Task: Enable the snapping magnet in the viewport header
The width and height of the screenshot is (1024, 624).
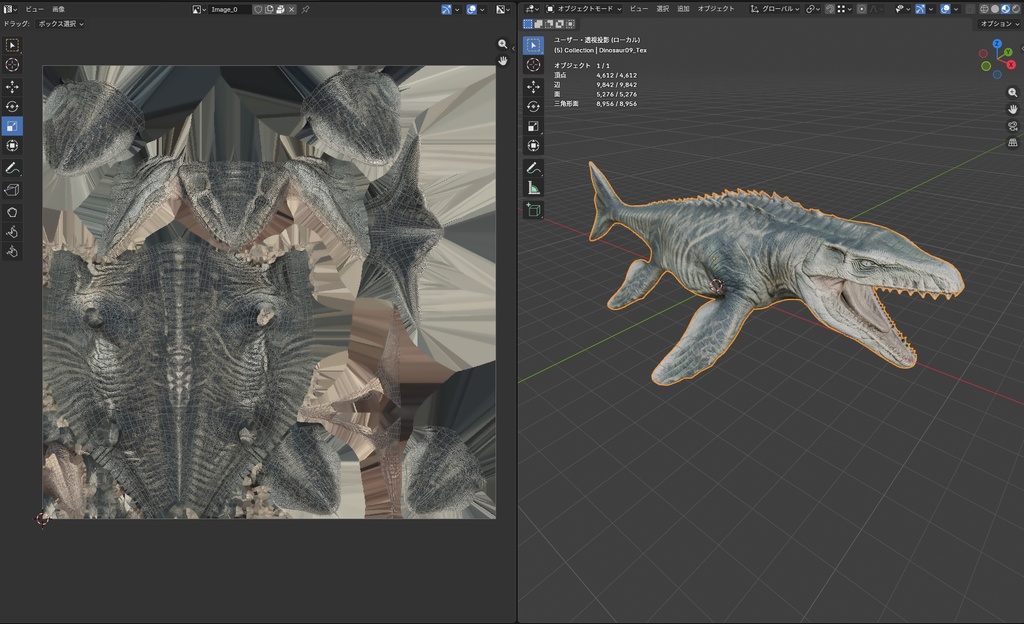Action: 829,9
